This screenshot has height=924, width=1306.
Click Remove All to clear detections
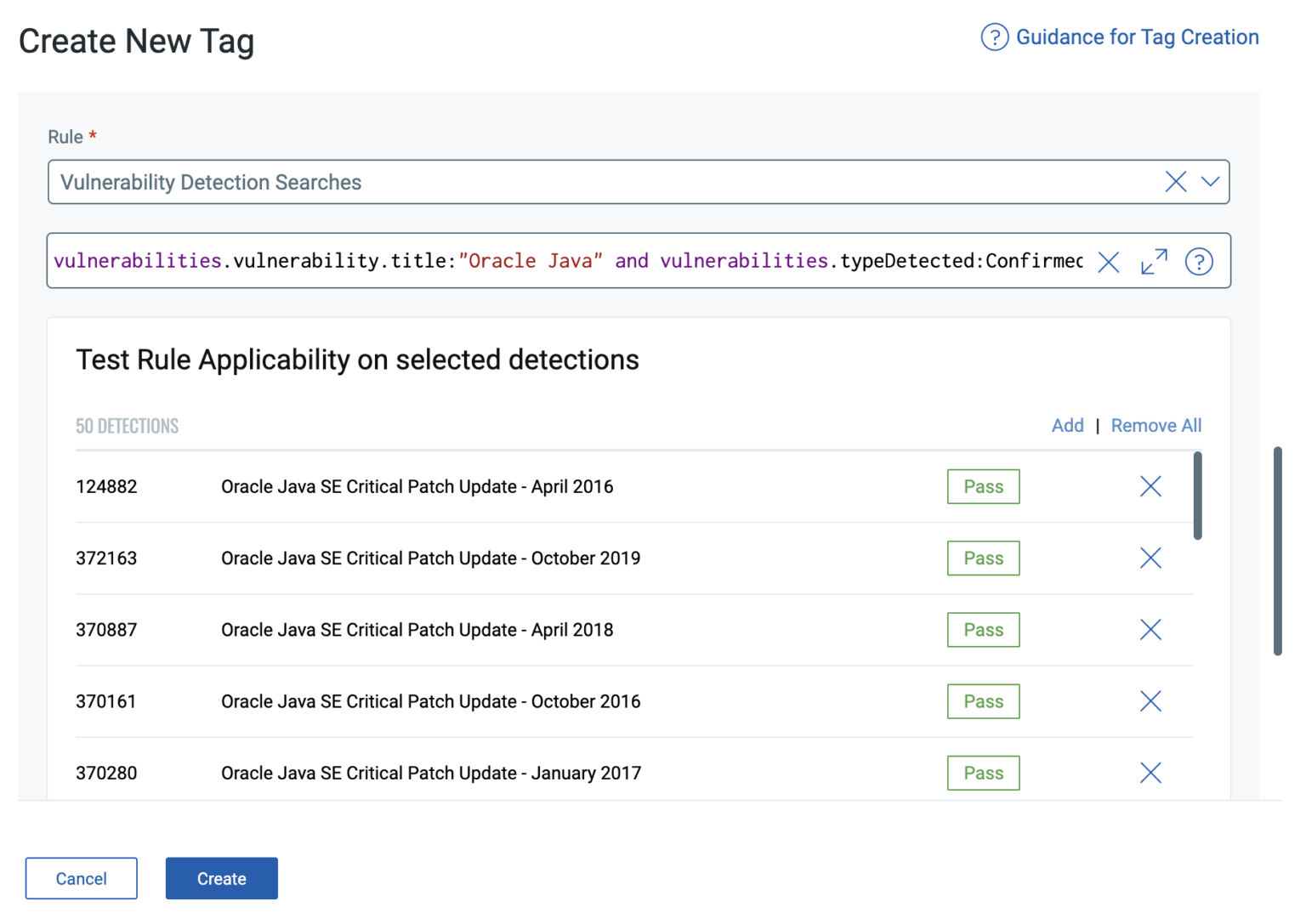[1156, 425]
